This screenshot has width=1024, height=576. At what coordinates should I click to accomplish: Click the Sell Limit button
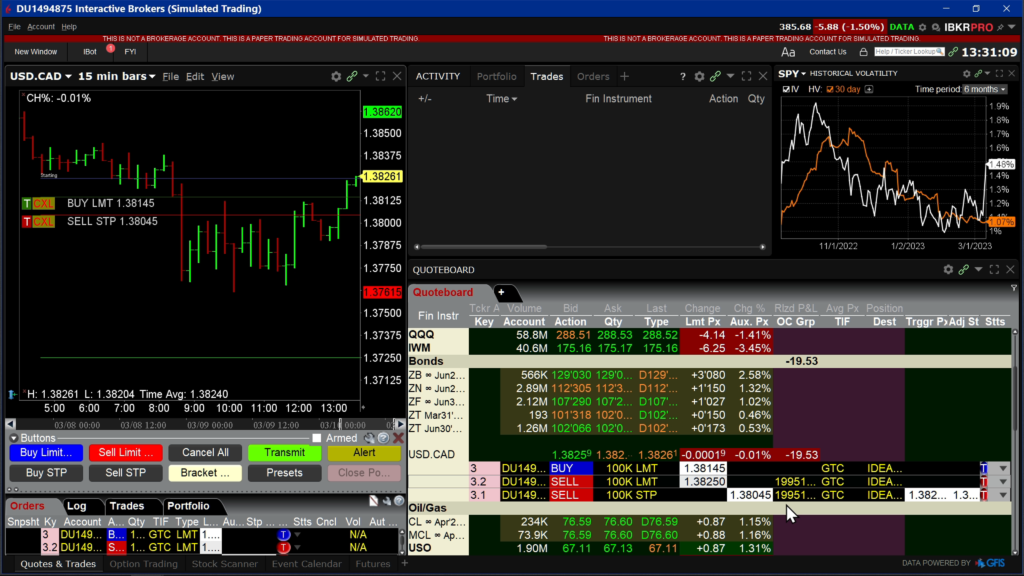[125, 453]
